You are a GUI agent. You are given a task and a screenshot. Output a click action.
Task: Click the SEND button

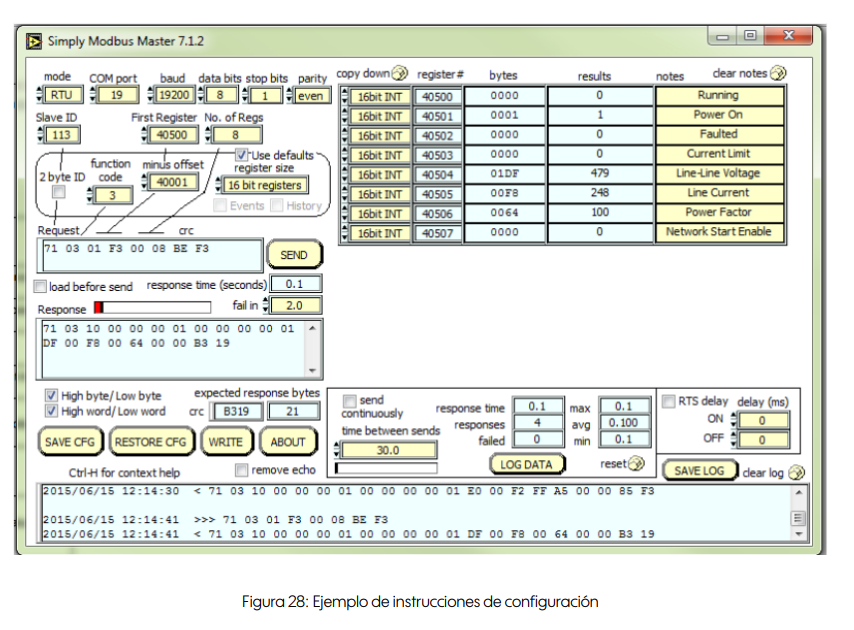(294, 255)
